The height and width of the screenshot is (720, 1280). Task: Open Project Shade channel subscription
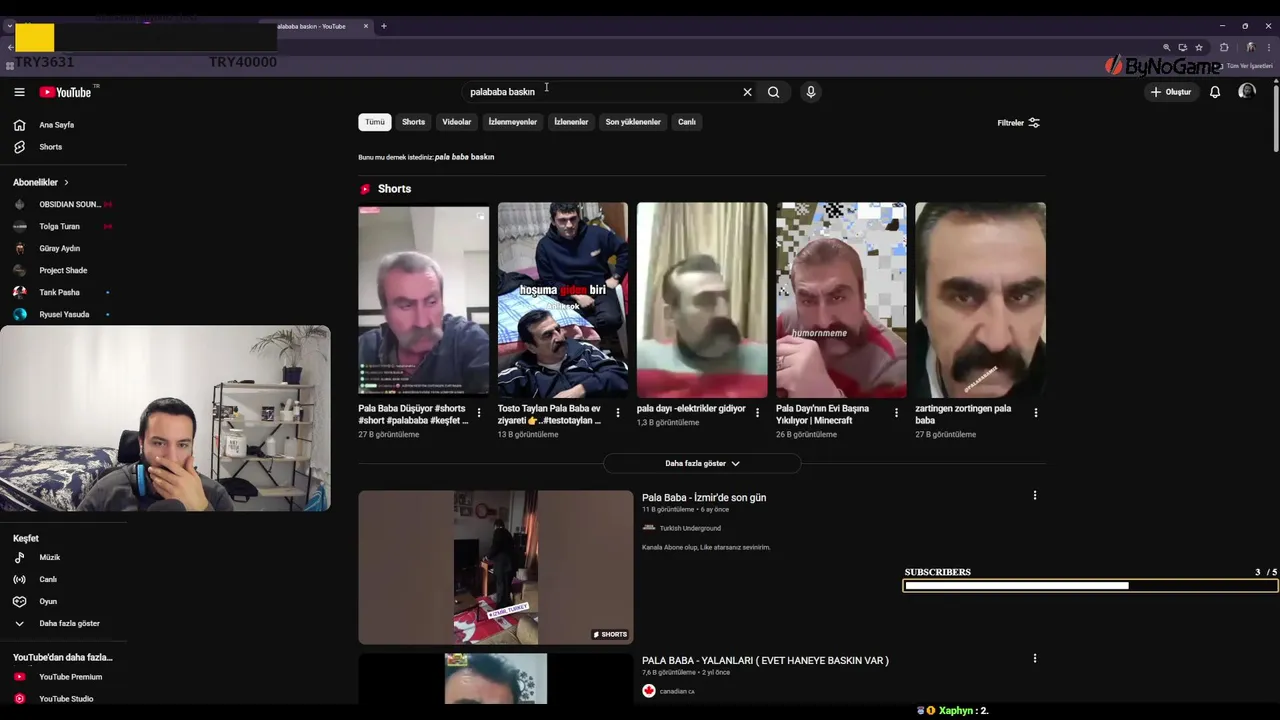click(x=63, y=270)
